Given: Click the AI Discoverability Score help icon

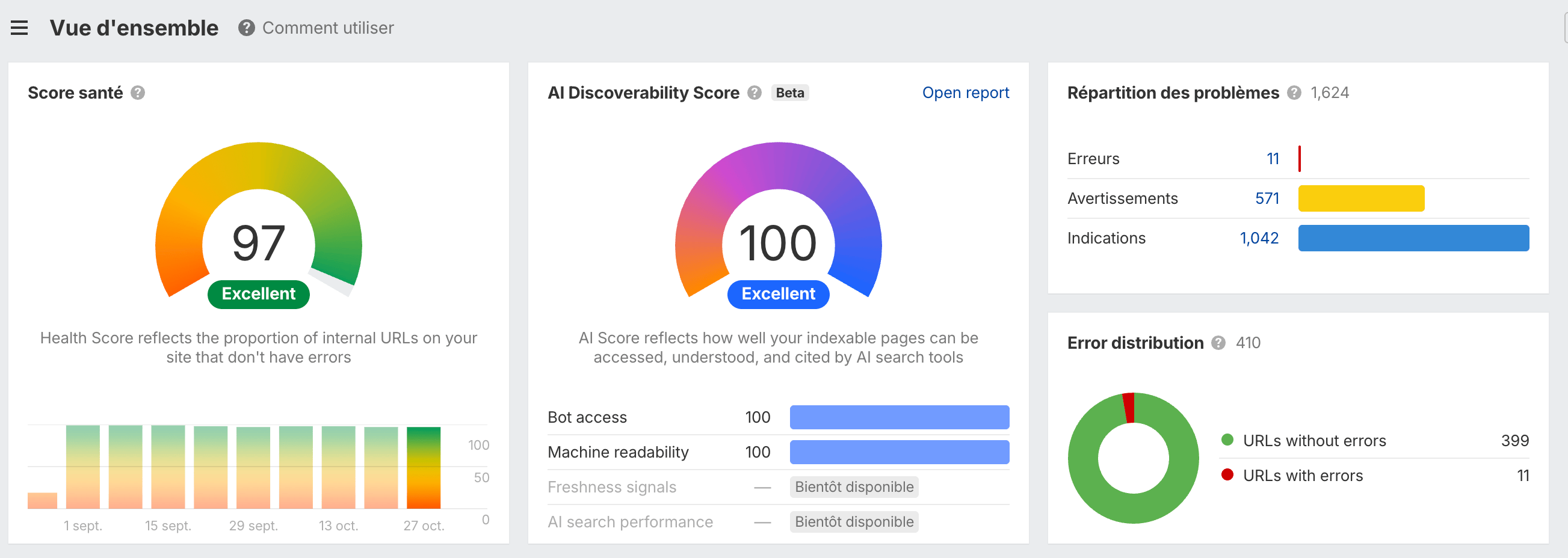Looking at the screenshot, I should coord(754,93).
